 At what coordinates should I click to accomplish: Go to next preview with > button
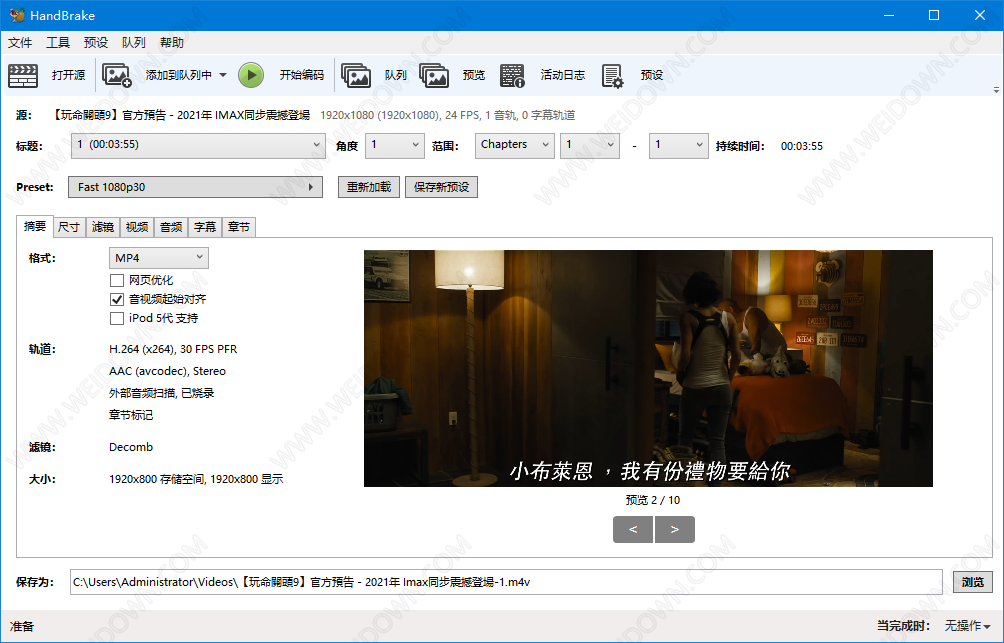point(675,530)
